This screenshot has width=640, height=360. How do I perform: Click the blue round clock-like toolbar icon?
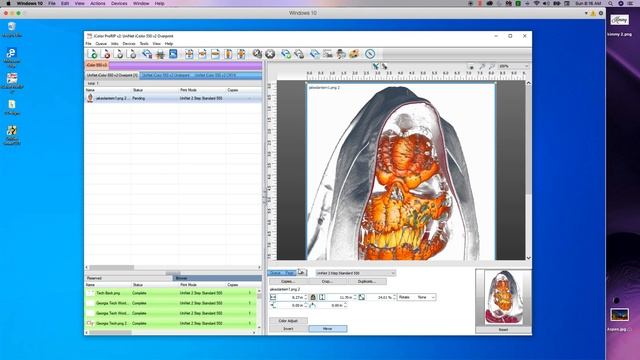click(x=370, y=54)
